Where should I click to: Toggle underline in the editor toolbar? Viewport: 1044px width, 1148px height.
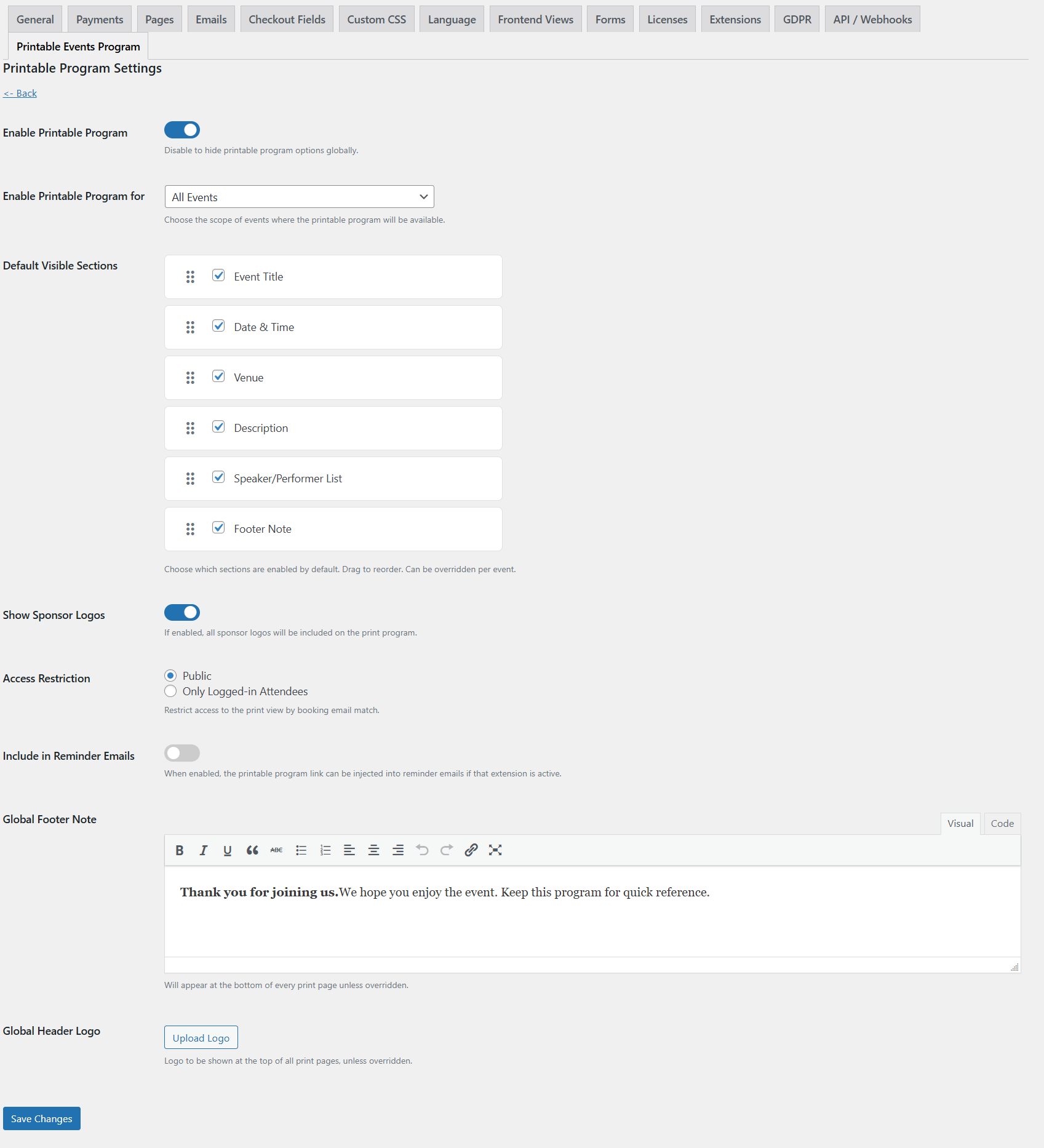[x=228, y=850]
